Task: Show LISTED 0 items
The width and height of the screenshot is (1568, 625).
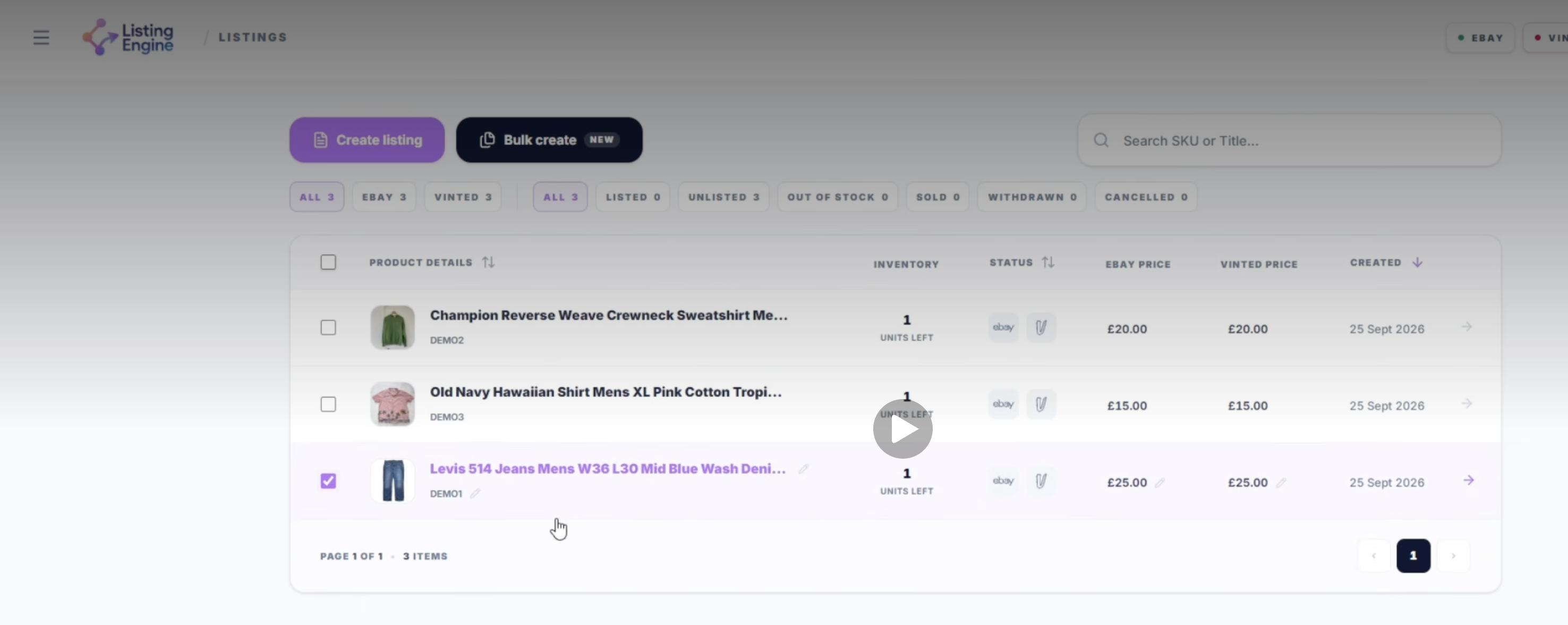Action: coord(633,197)
